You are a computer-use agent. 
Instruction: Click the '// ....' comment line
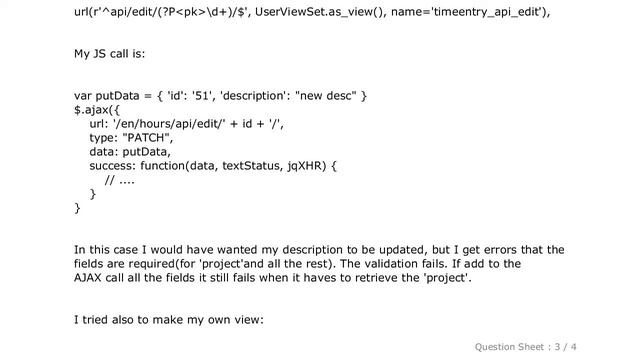120,180
